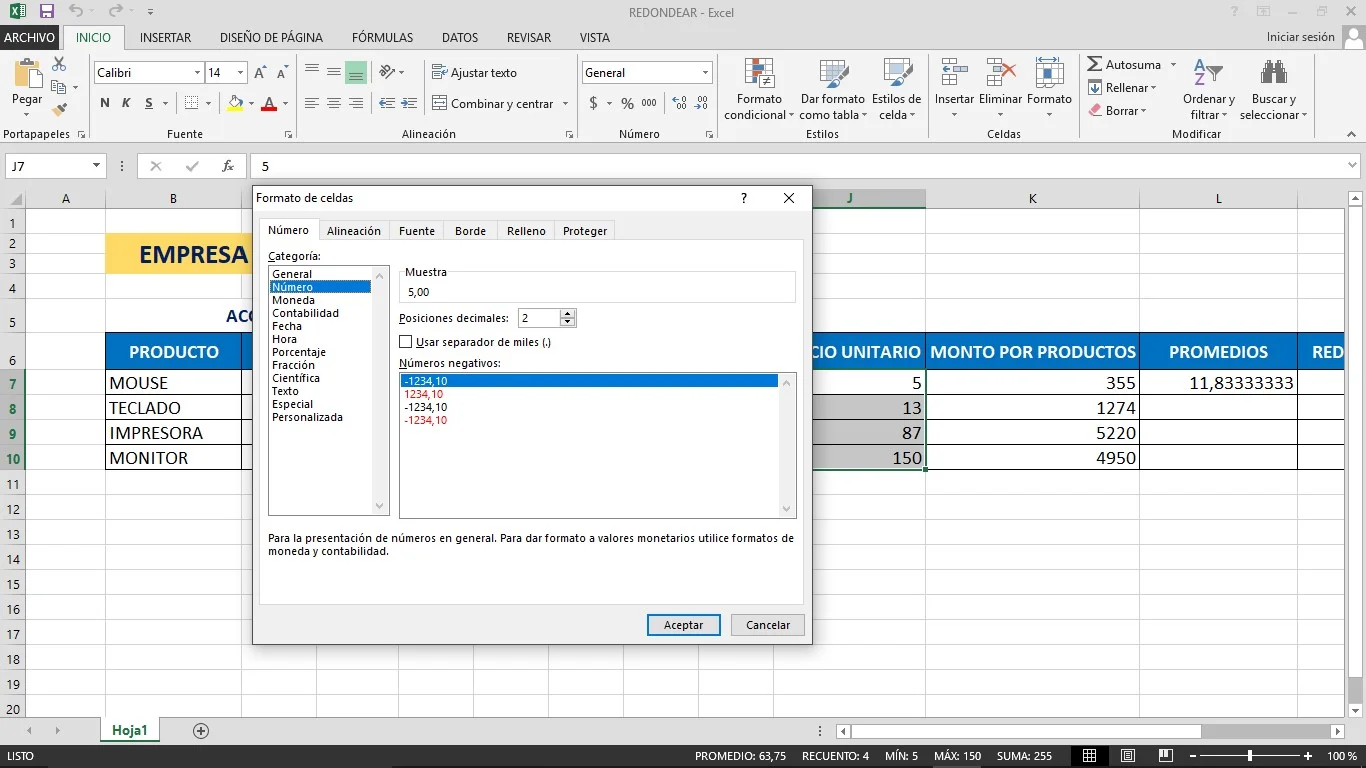Image resolution: width=1366 pixels, height=768 pixels.
Task: Click the Cut scissors icon
Action: 59,64
